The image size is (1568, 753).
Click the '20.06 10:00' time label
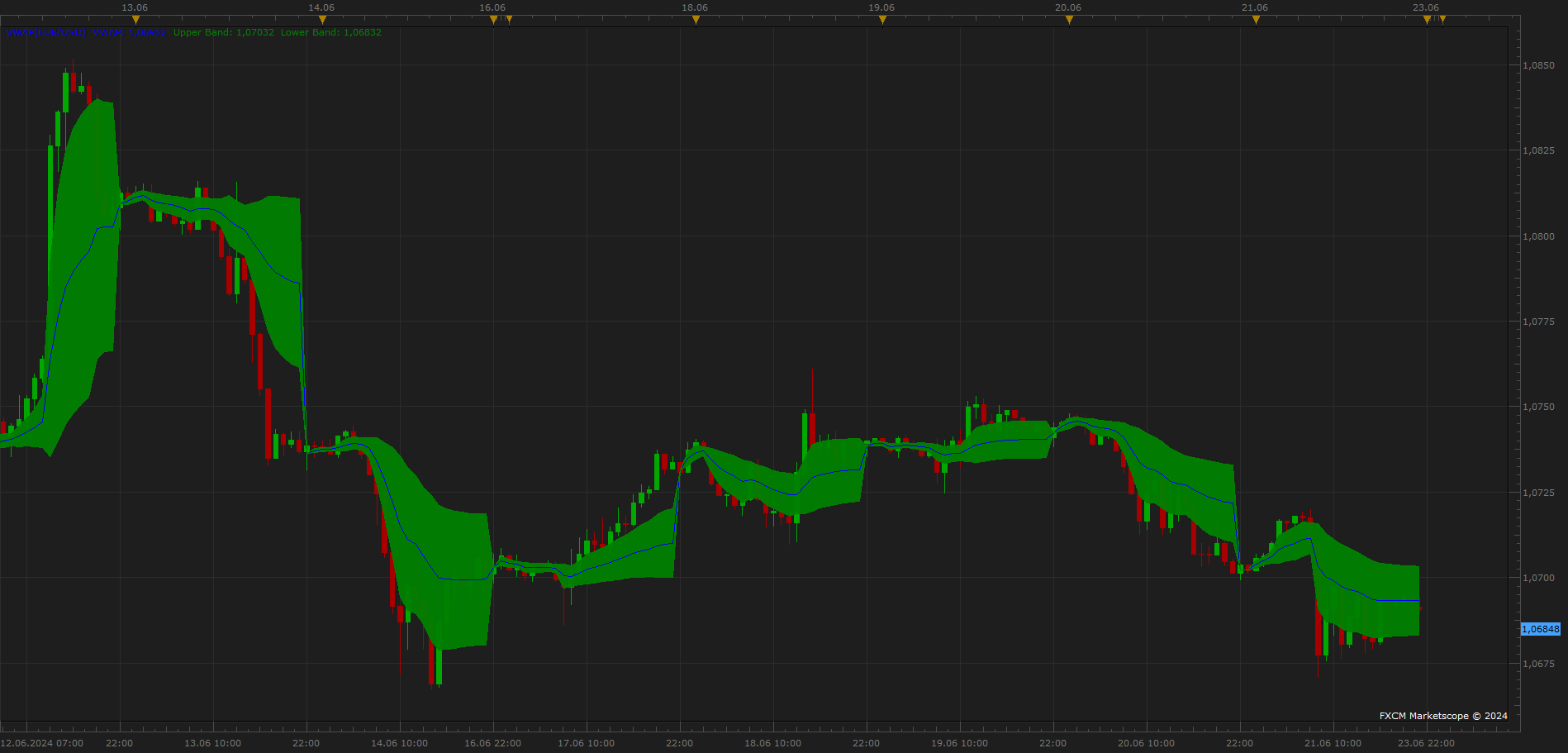(x=1146, y=743)
